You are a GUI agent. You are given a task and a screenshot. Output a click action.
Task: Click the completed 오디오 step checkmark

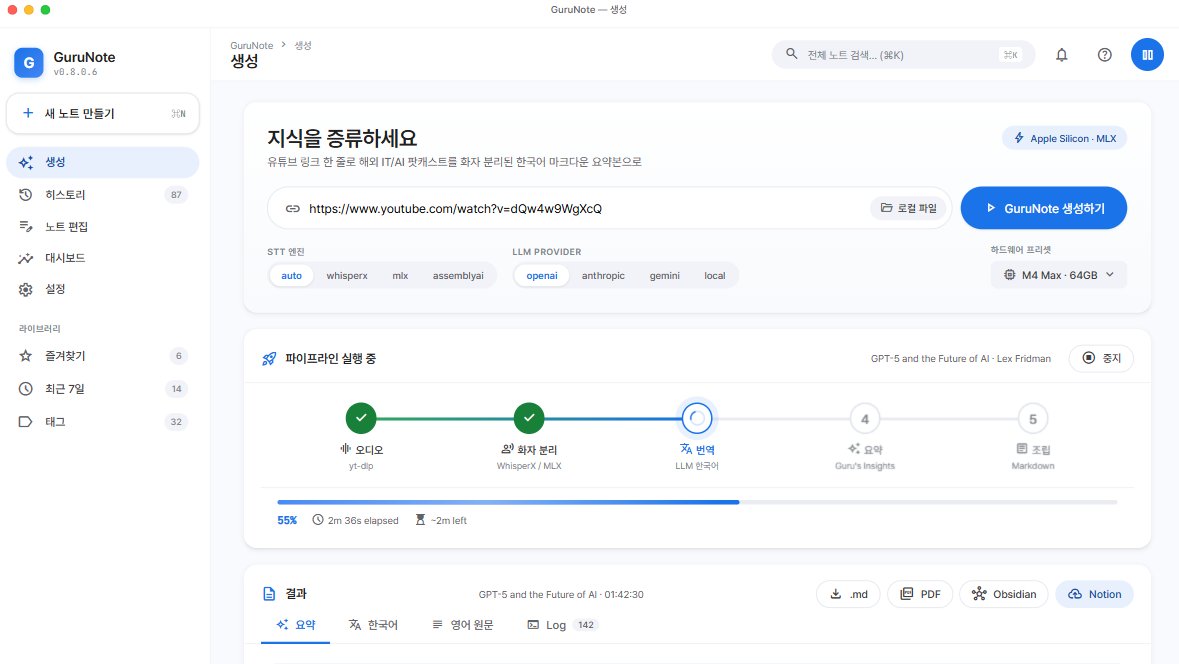[361, 418]
